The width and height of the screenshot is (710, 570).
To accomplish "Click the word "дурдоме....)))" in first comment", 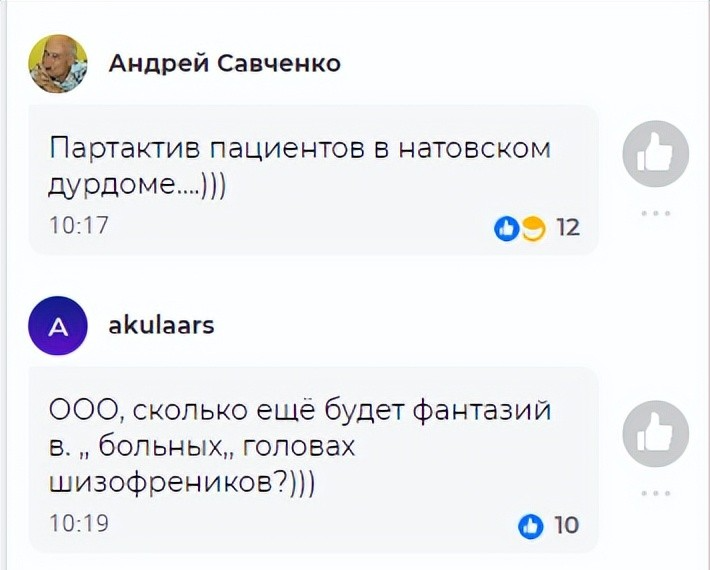I will [x=138, y=187].
